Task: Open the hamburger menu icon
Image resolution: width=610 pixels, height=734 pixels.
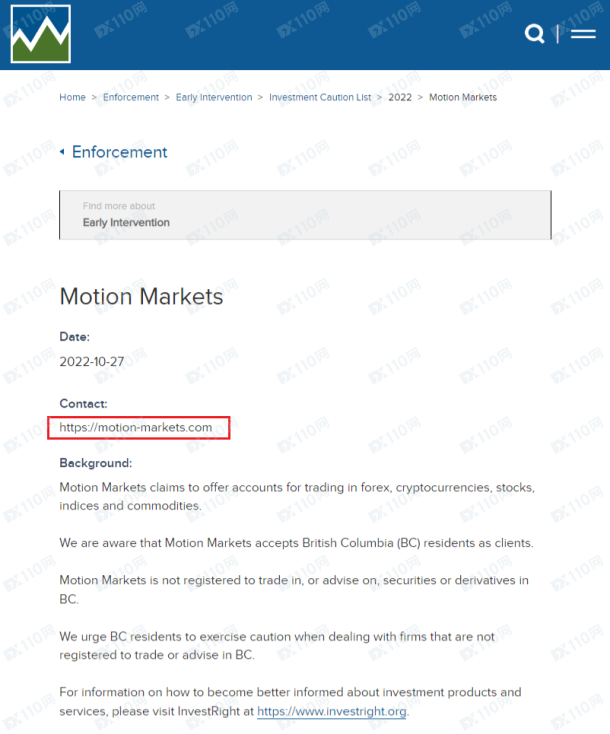Action: [x=583, y=34]
